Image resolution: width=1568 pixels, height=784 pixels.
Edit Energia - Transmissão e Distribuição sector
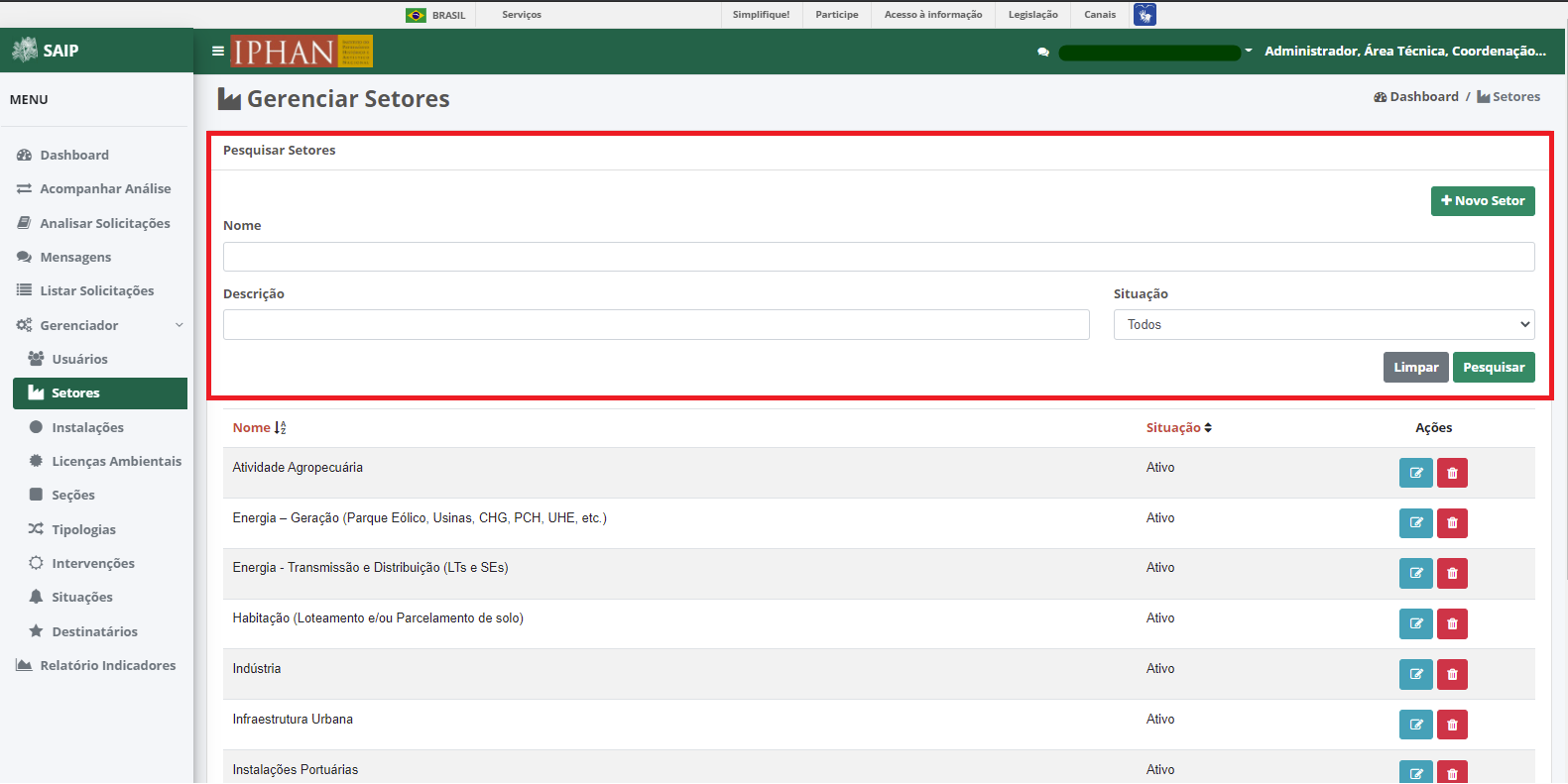click(1416, 573)
